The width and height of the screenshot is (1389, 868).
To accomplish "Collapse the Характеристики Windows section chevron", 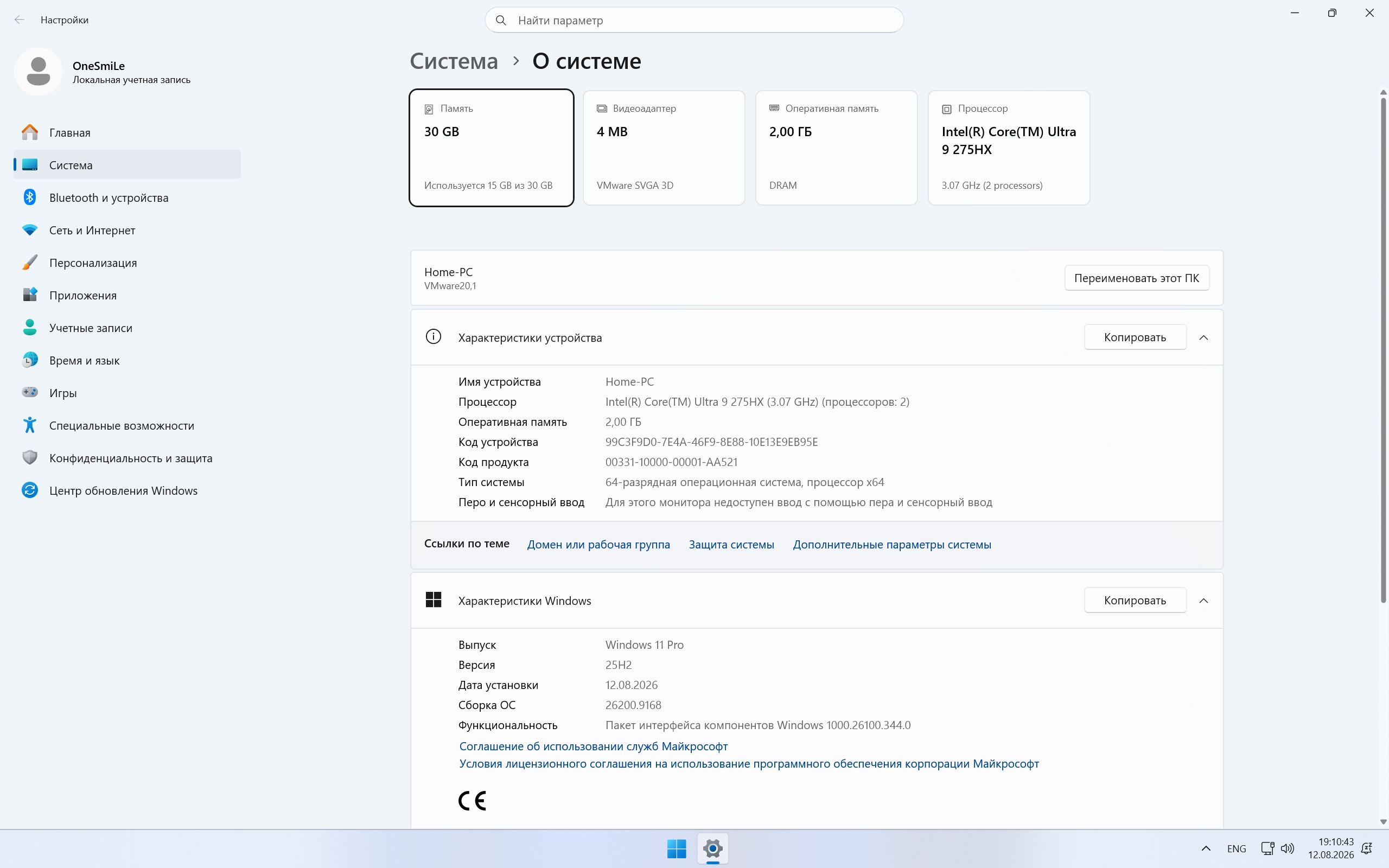I will coord(1203,601).
